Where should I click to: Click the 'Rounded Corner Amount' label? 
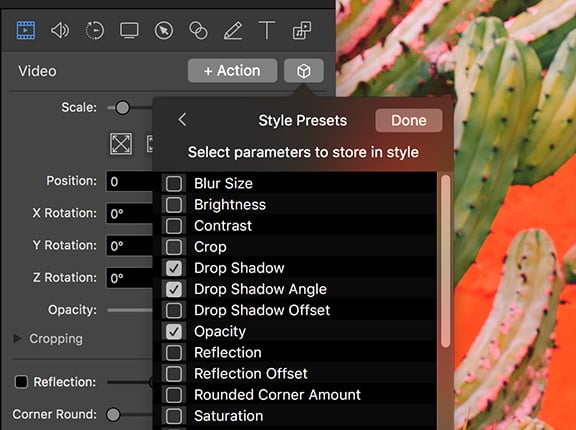point(277,395)
